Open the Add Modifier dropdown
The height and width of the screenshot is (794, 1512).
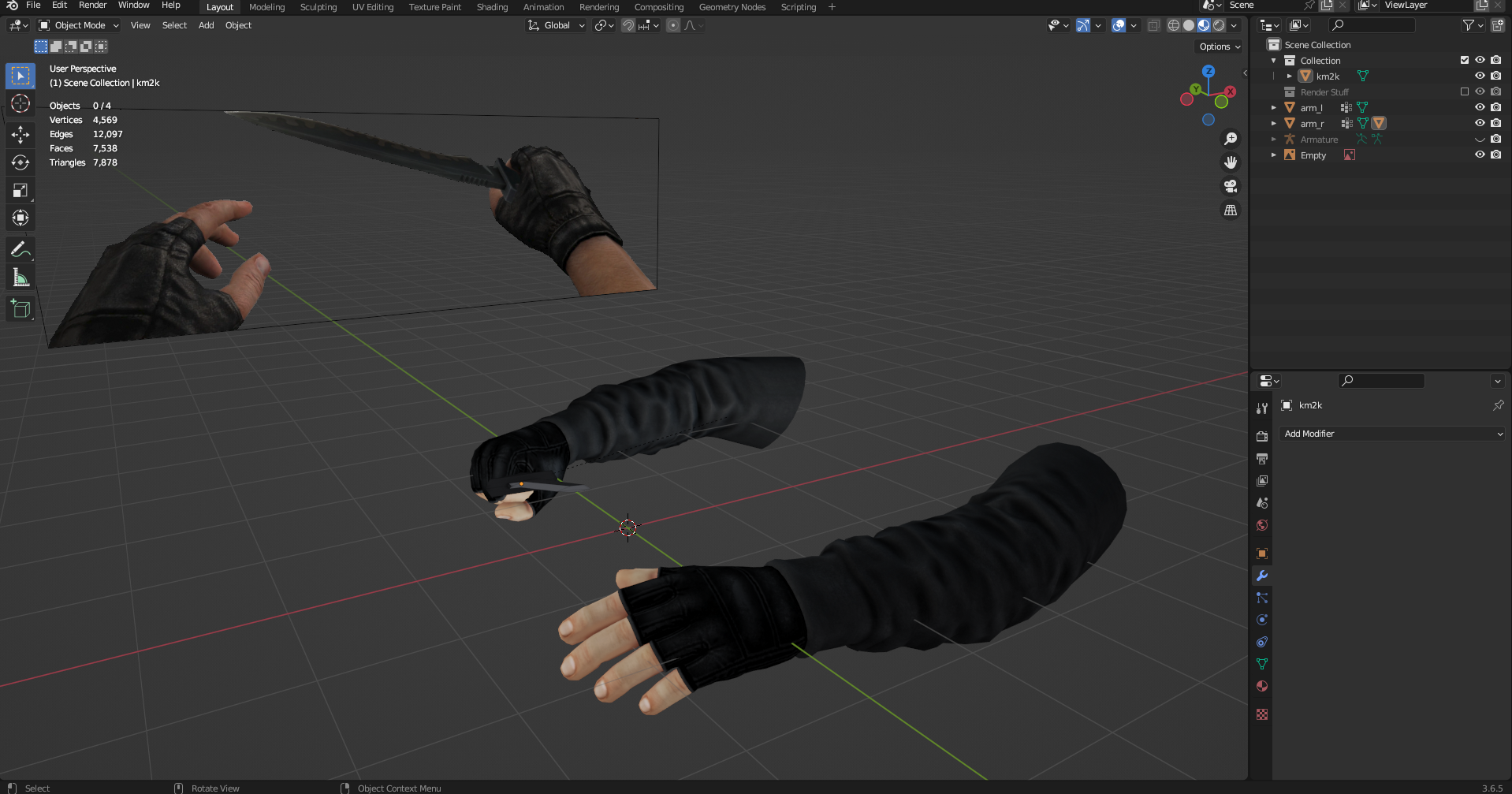point(1391,434)
